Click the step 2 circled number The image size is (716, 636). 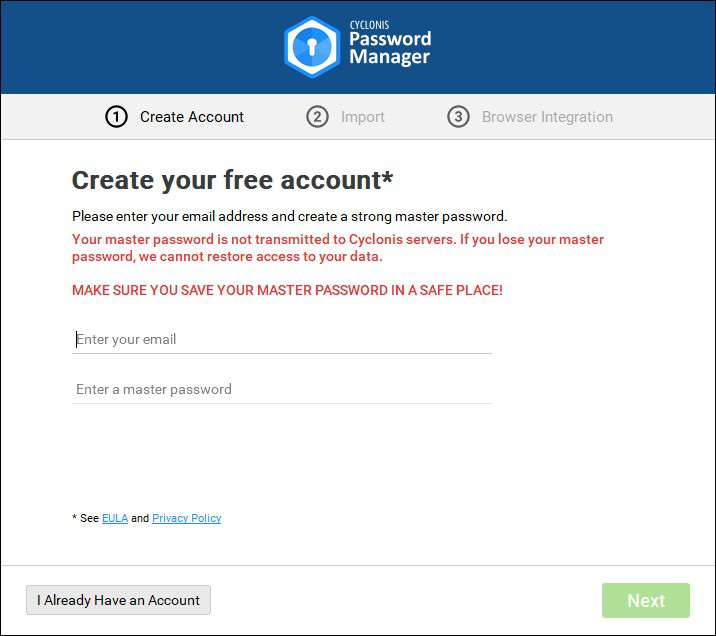coord(317,117)
